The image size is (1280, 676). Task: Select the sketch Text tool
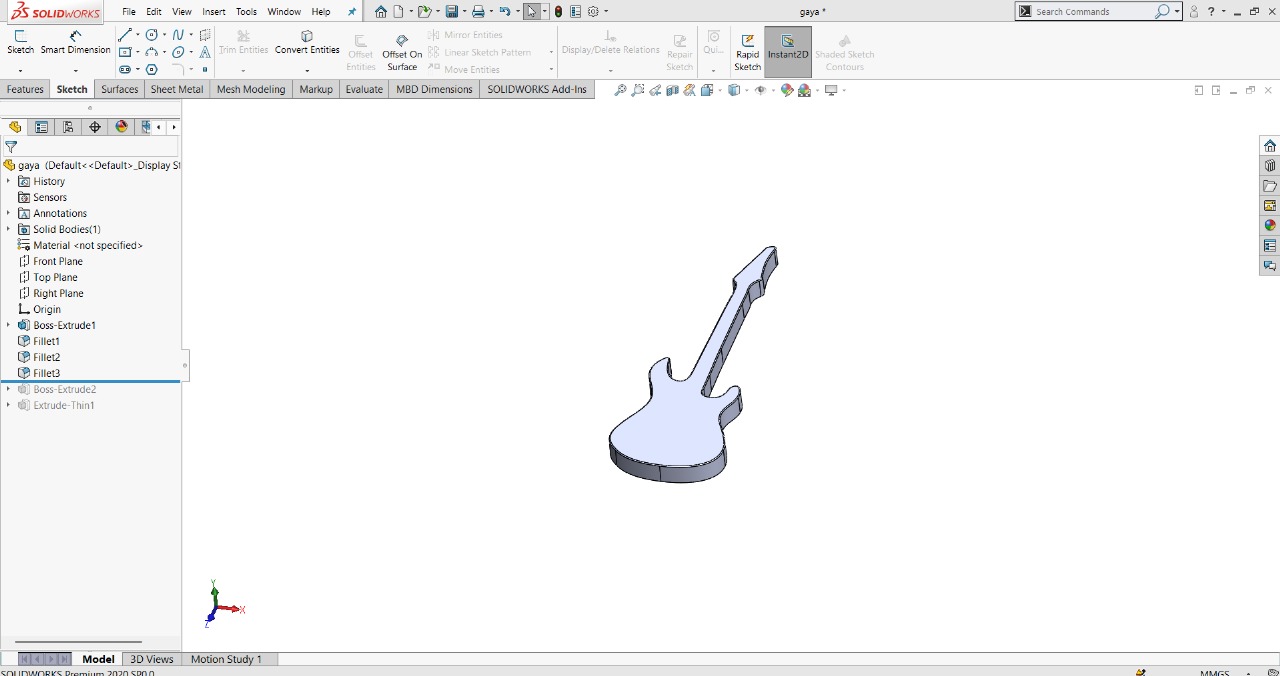point(205,52)
